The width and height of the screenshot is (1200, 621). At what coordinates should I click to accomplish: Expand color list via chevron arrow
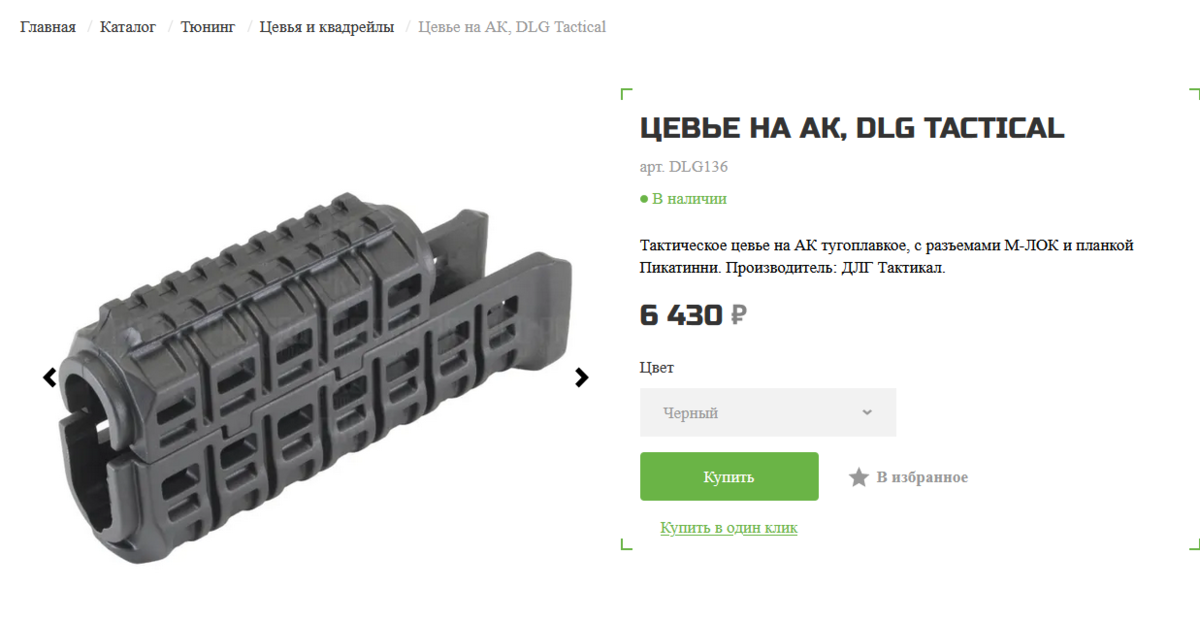[867, 412]
